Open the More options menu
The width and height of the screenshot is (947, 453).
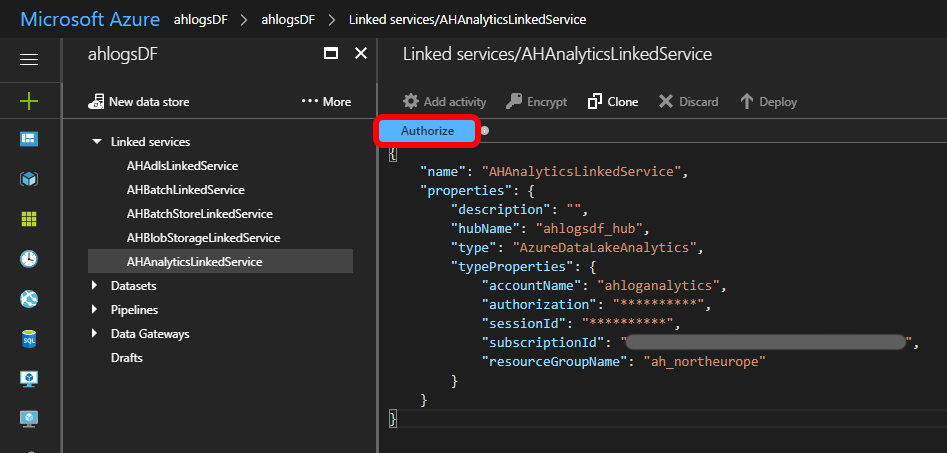(326, 101)
